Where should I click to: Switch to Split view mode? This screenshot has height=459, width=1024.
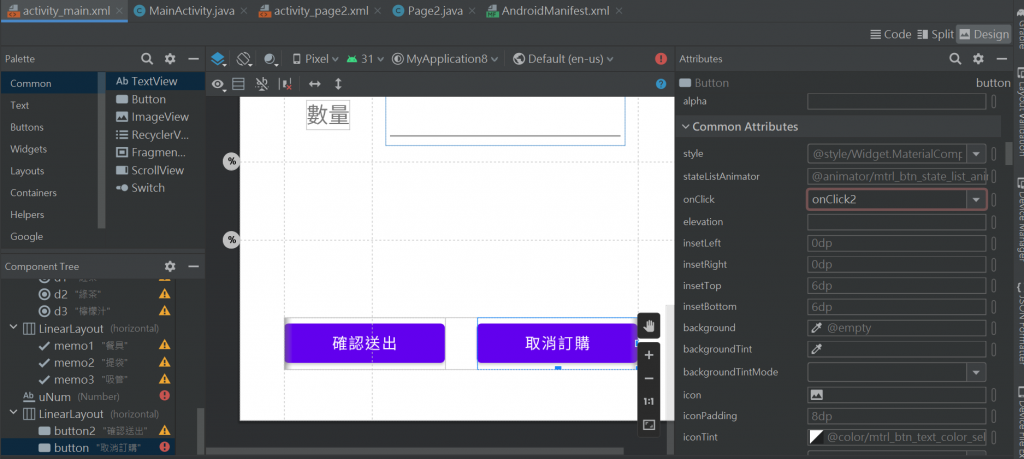tap(935, 35)
